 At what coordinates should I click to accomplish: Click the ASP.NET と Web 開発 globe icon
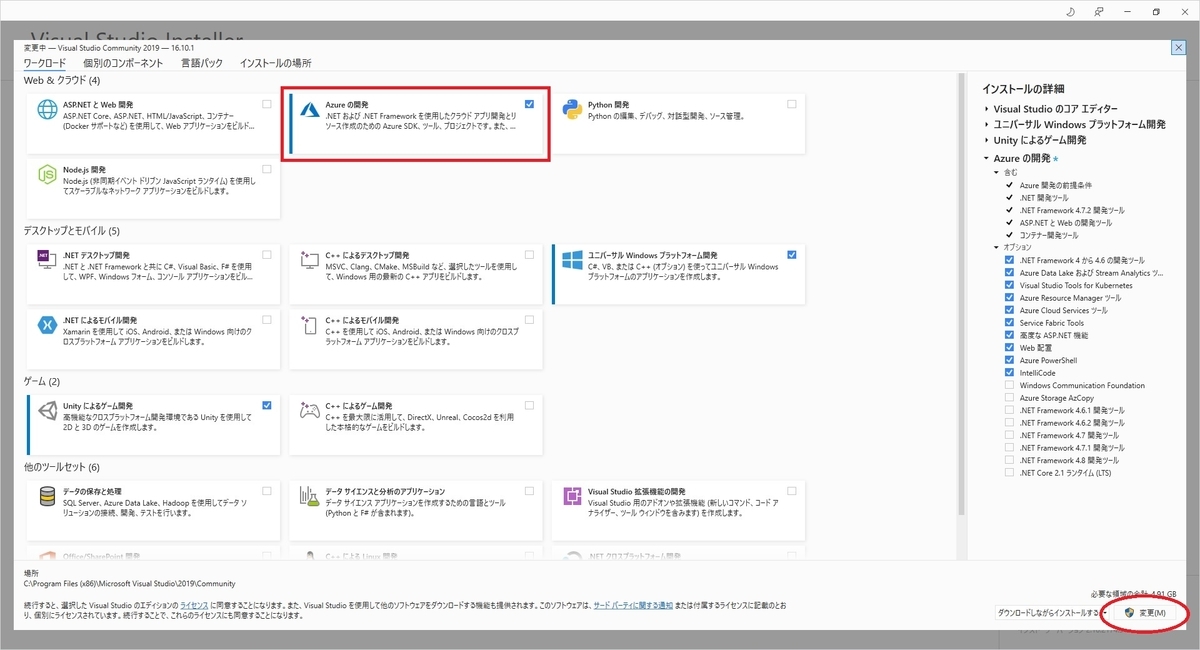click(x=47, y=110)
